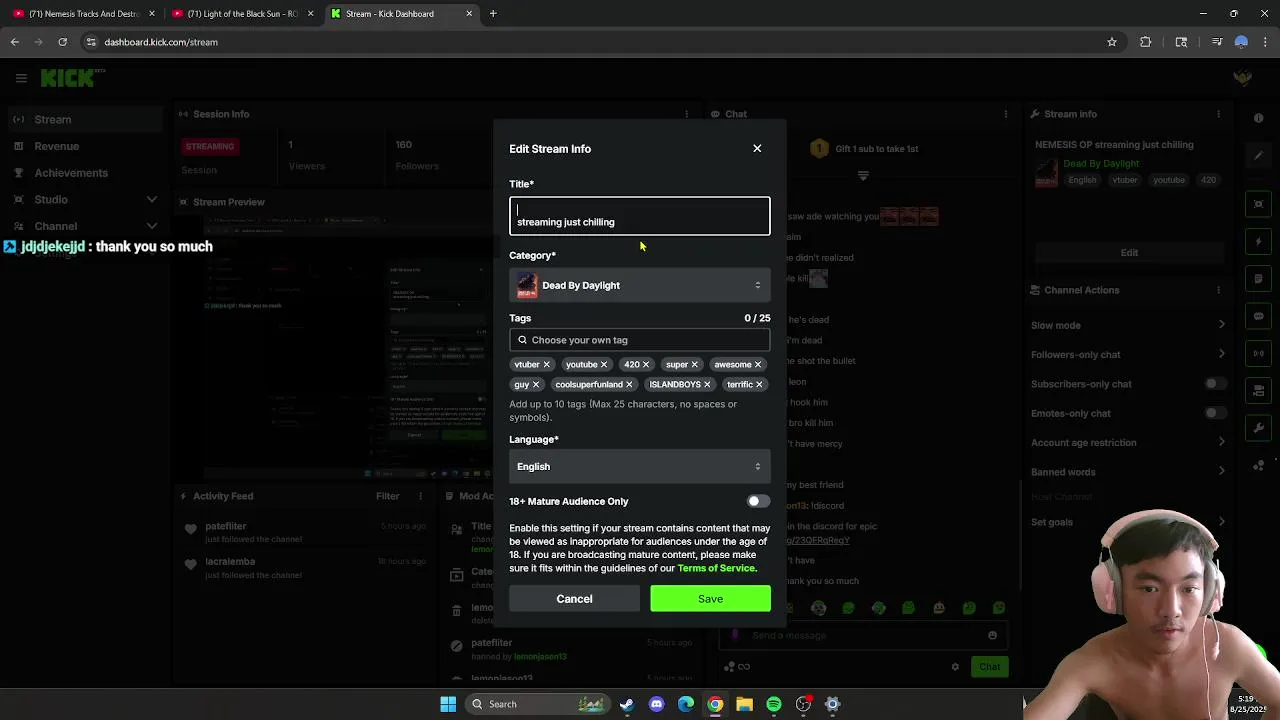Viewport: 1280px width, 720px height.
Task: Open File Explorer from the taskbar
Action: 744,704
